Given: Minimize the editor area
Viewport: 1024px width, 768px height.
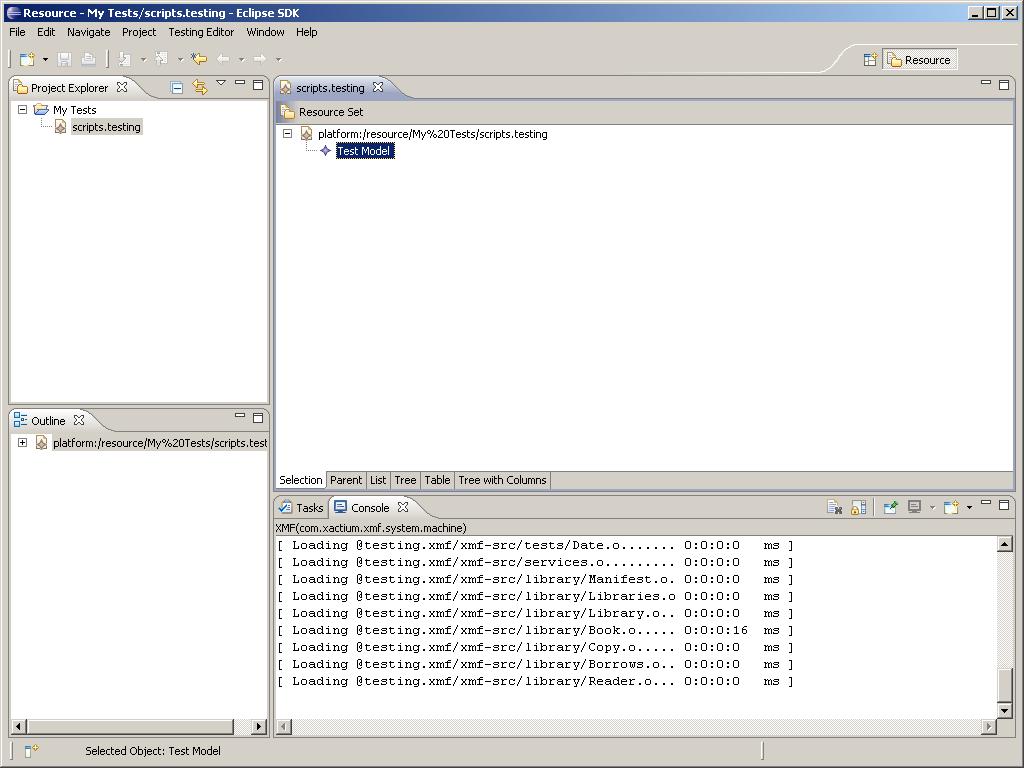Looking at the screenshot, I should tap(986, 83).
